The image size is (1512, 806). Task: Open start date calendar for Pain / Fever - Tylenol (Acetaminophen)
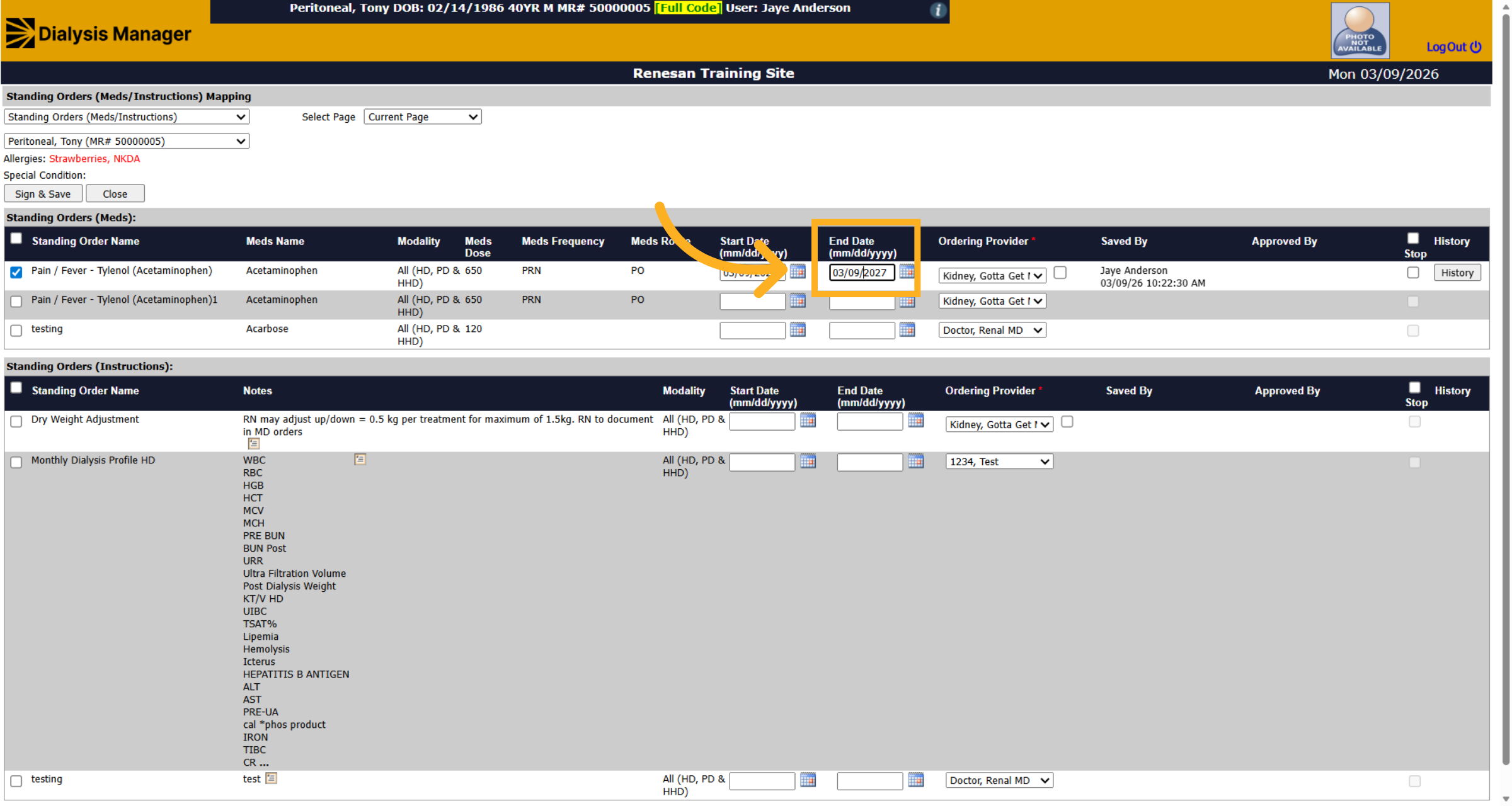pos(798,271)
